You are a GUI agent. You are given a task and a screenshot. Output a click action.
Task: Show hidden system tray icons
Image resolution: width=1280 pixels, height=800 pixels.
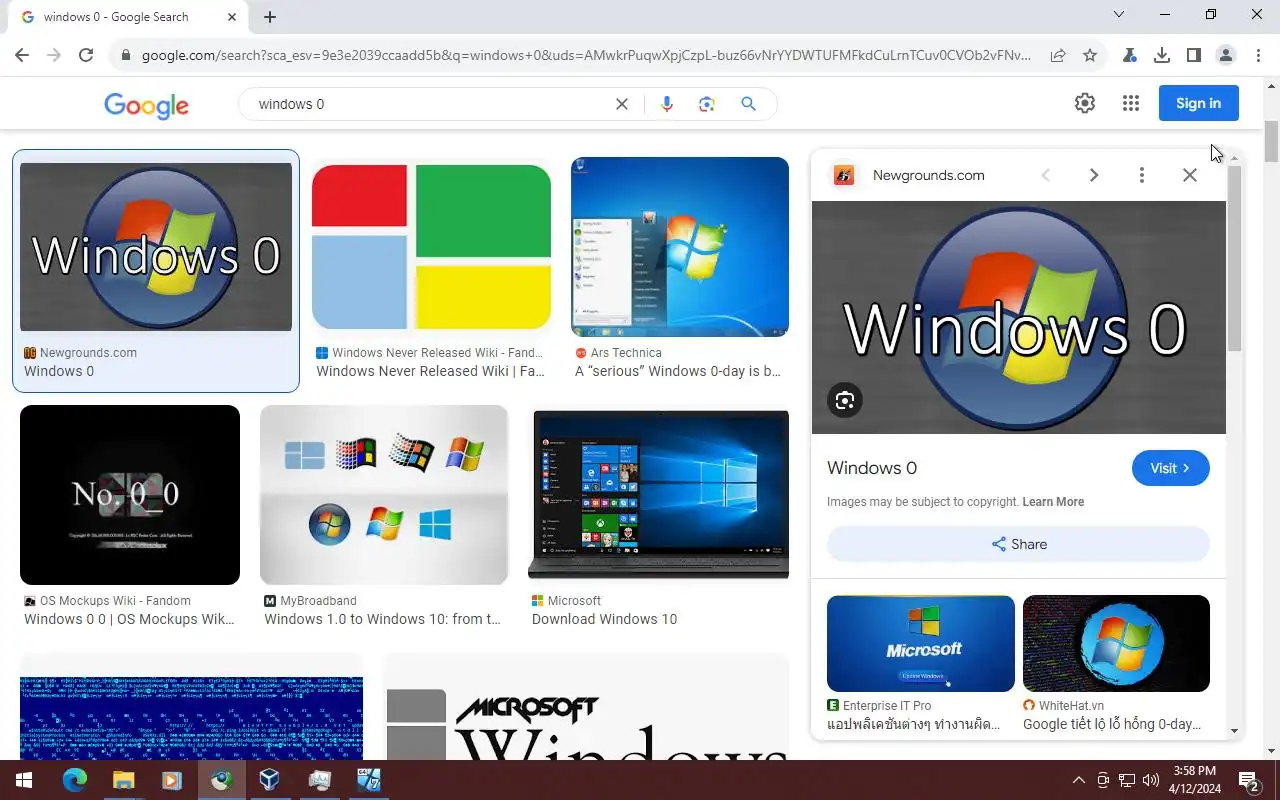[1078, 780]
